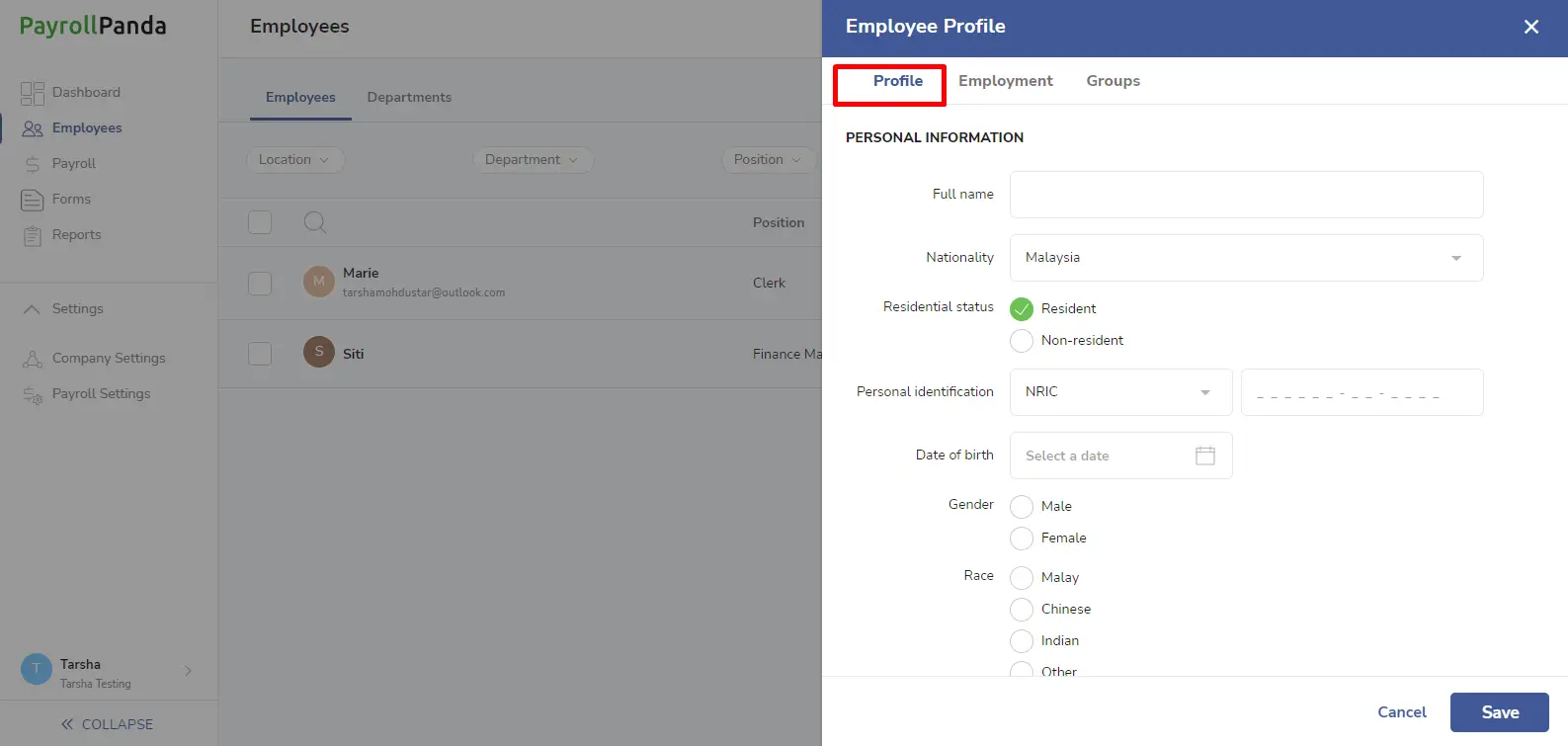Collapse the Settings section chevron
The image size is (1568, 746).
tap(32, 309)
